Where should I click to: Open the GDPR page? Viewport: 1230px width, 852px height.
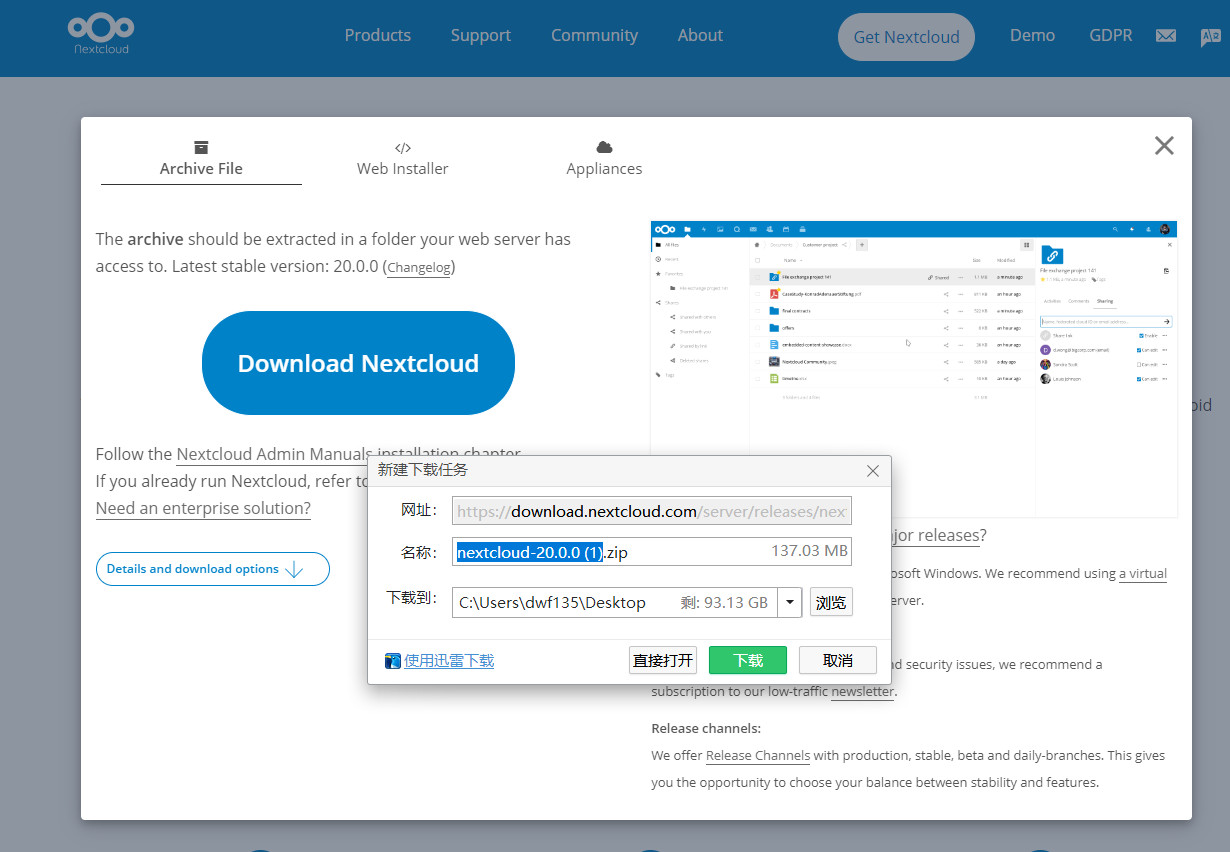coord(1111,35)
